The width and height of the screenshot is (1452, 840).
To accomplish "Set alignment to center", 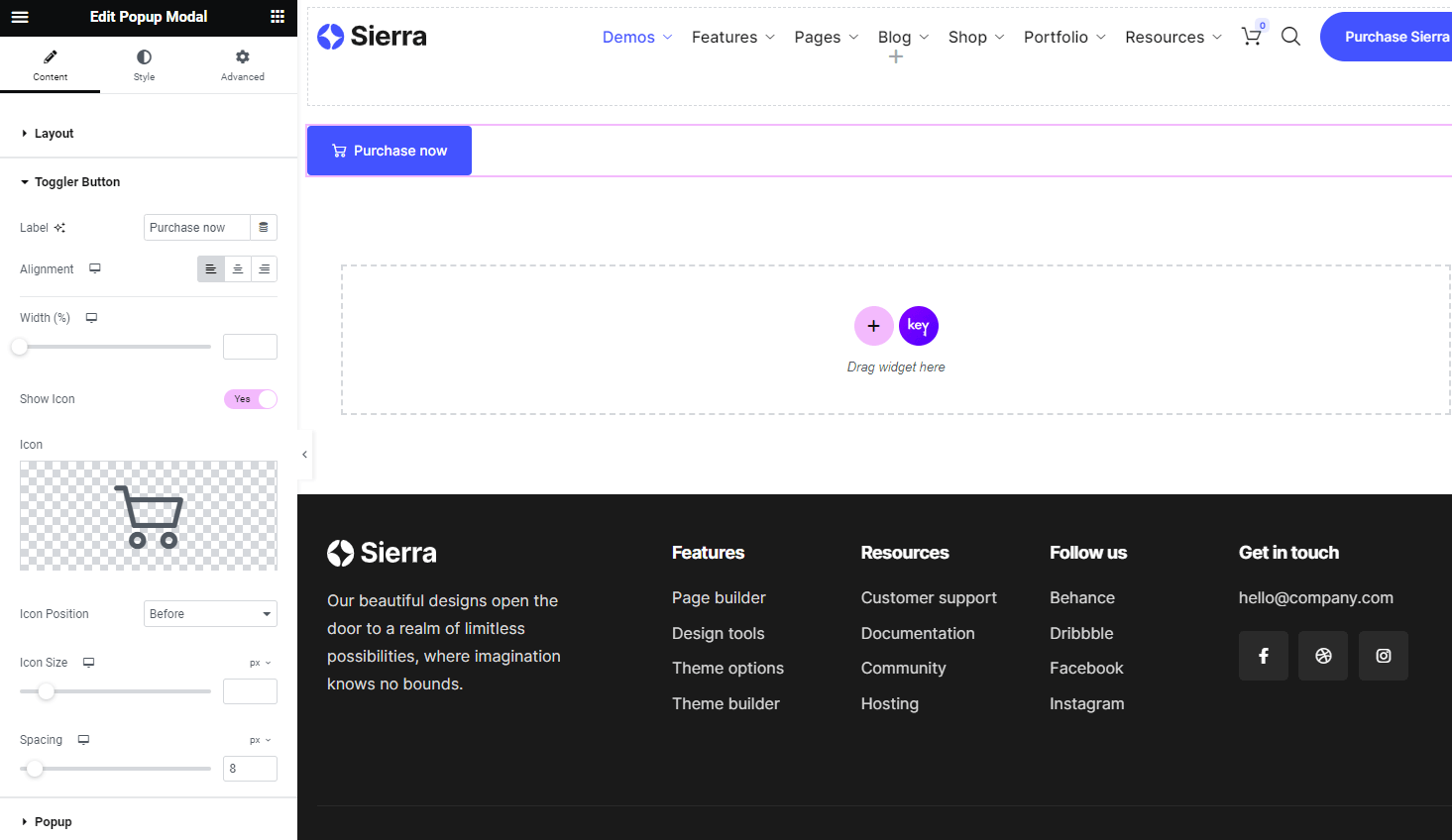I will click(238, 269).
